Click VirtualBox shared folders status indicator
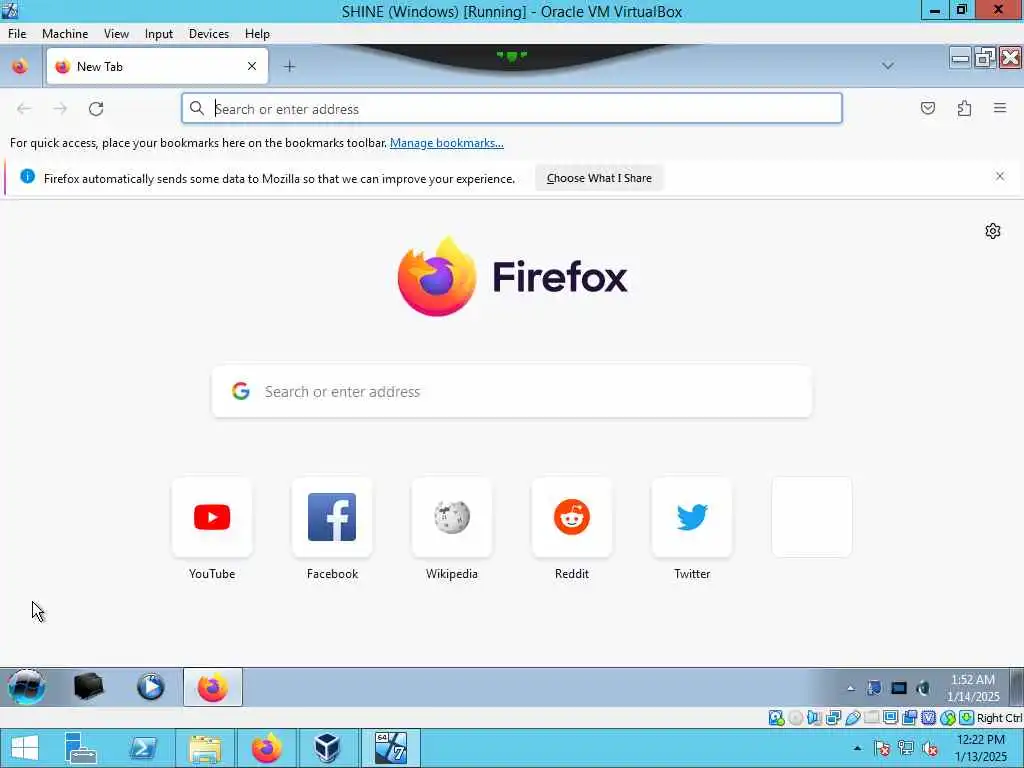The height and width of the screenshot is (768, 1024). click(x=871, y=718)
